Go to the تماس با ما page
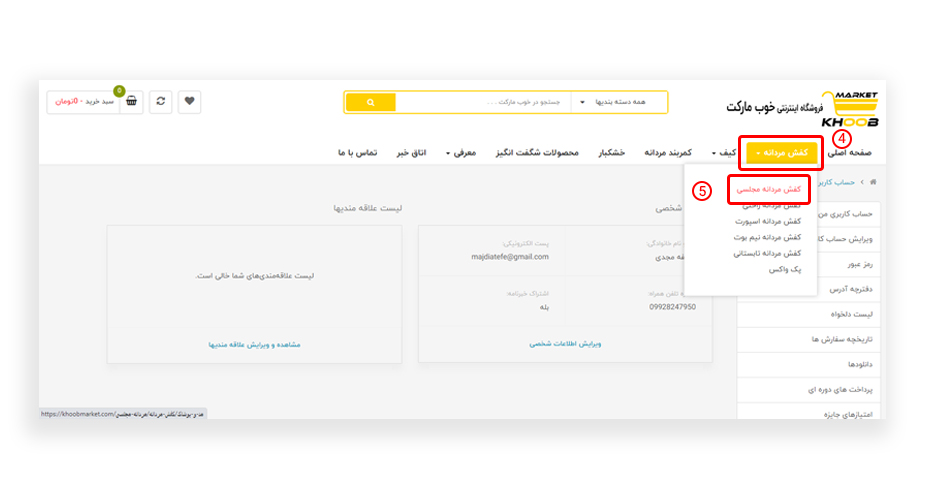The width and height of the screenshot is (926, 499). click(357, 153)
